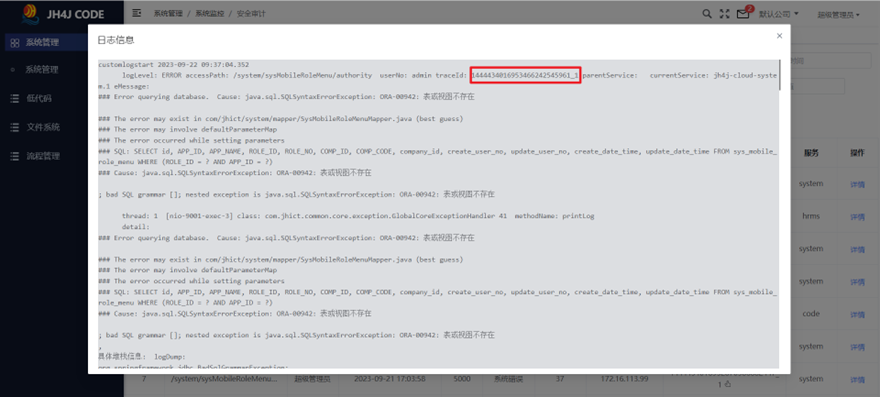Collapse sidebar using the hamburger fold icon

[x=136, y=13]
